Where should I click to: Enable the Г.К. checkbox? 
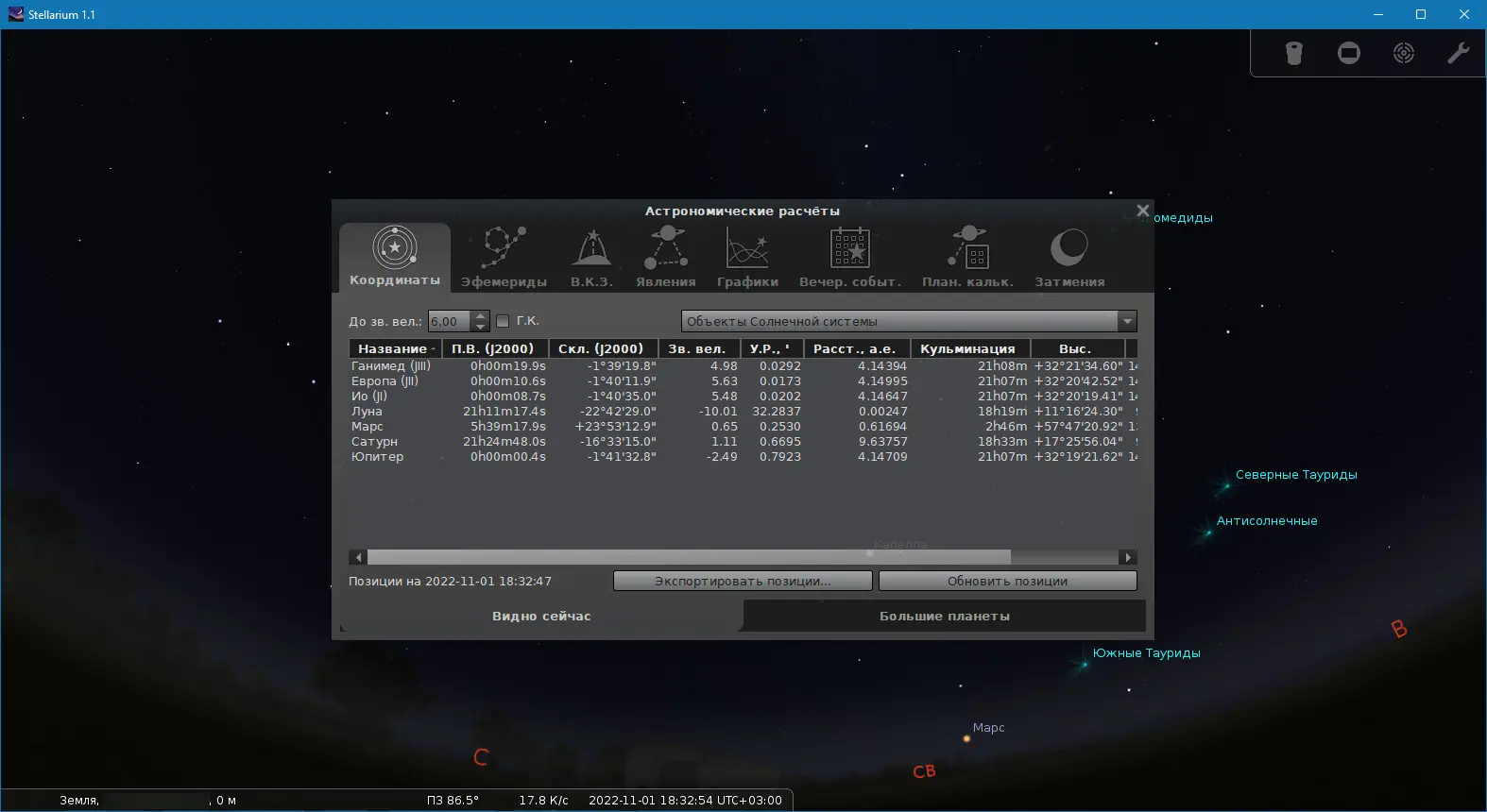coord(503,321)
